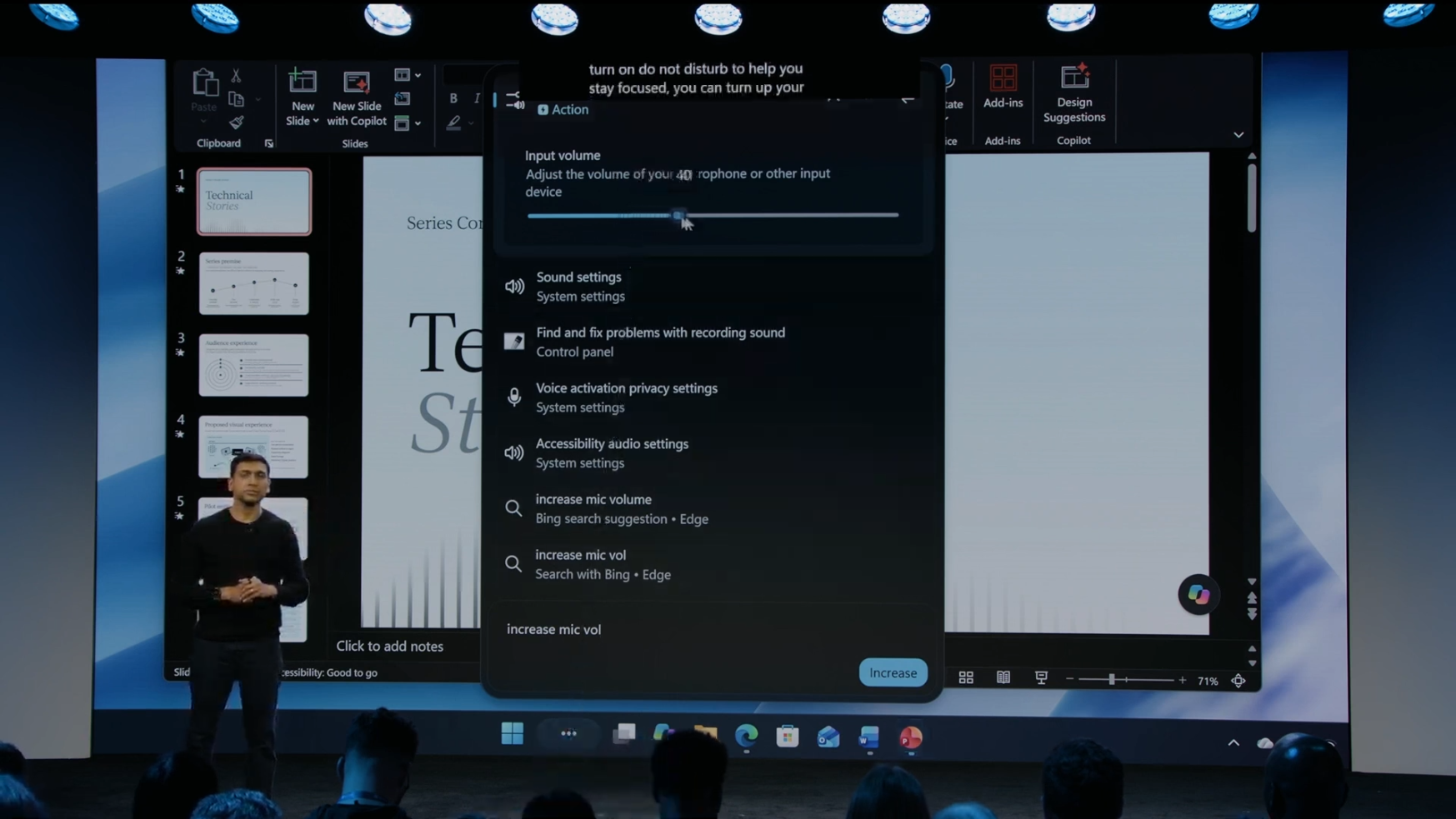1456x819 pixels.
Task: Launch Word from the taskbar
Action: click(x=869, y=737)
